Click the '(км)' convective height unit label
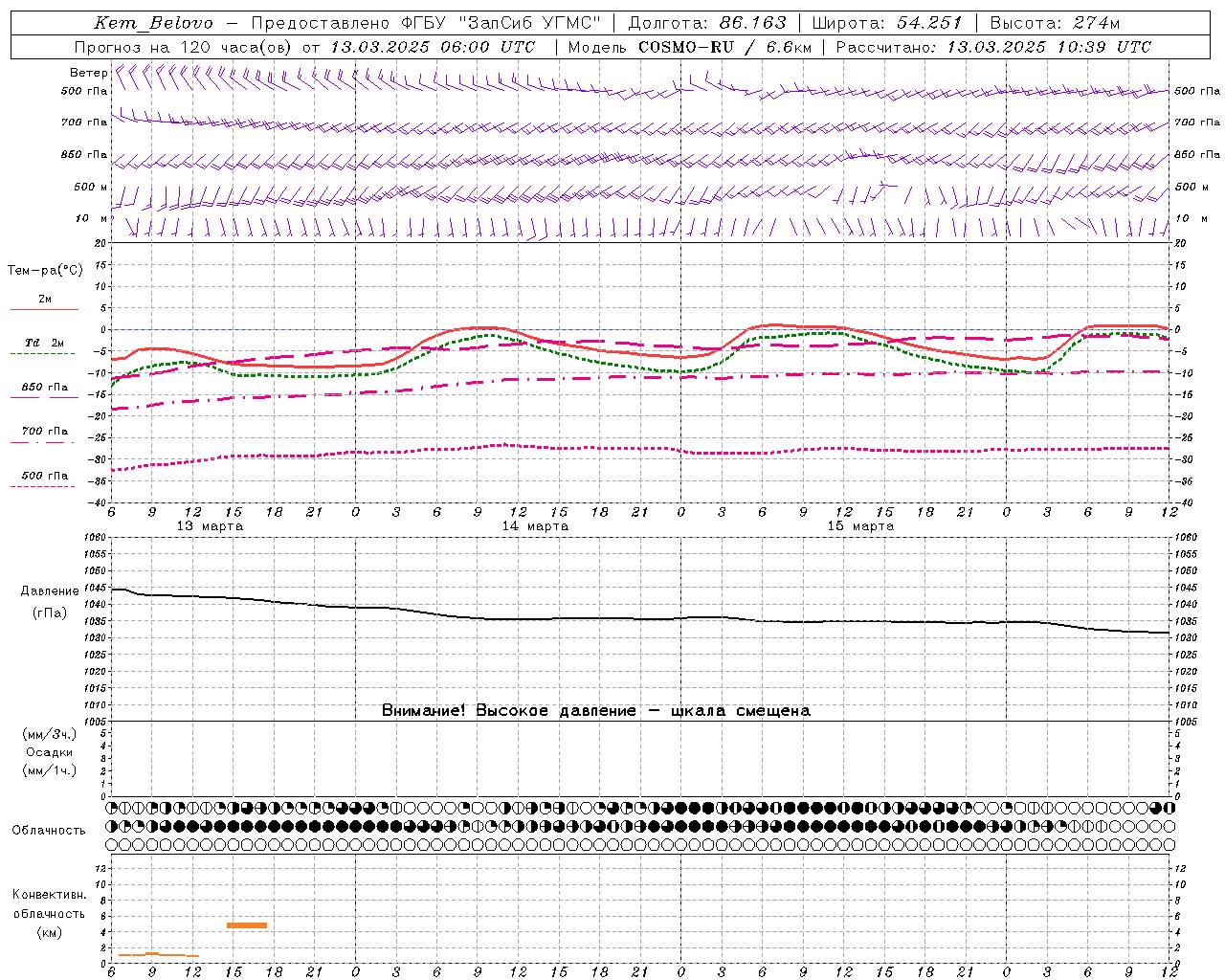Image resolution: width=1225 pixels, height=980 pixels. coord(50,932)
